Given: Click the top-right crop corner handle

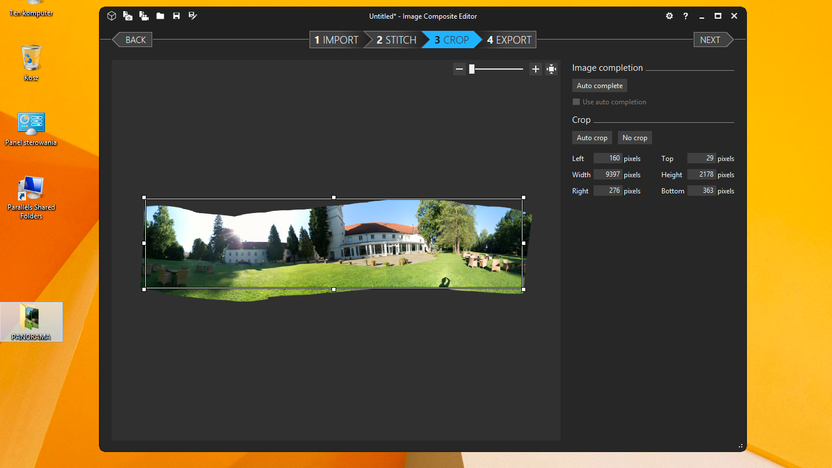Looking at the screenshot, I should [x=524, y=197].
